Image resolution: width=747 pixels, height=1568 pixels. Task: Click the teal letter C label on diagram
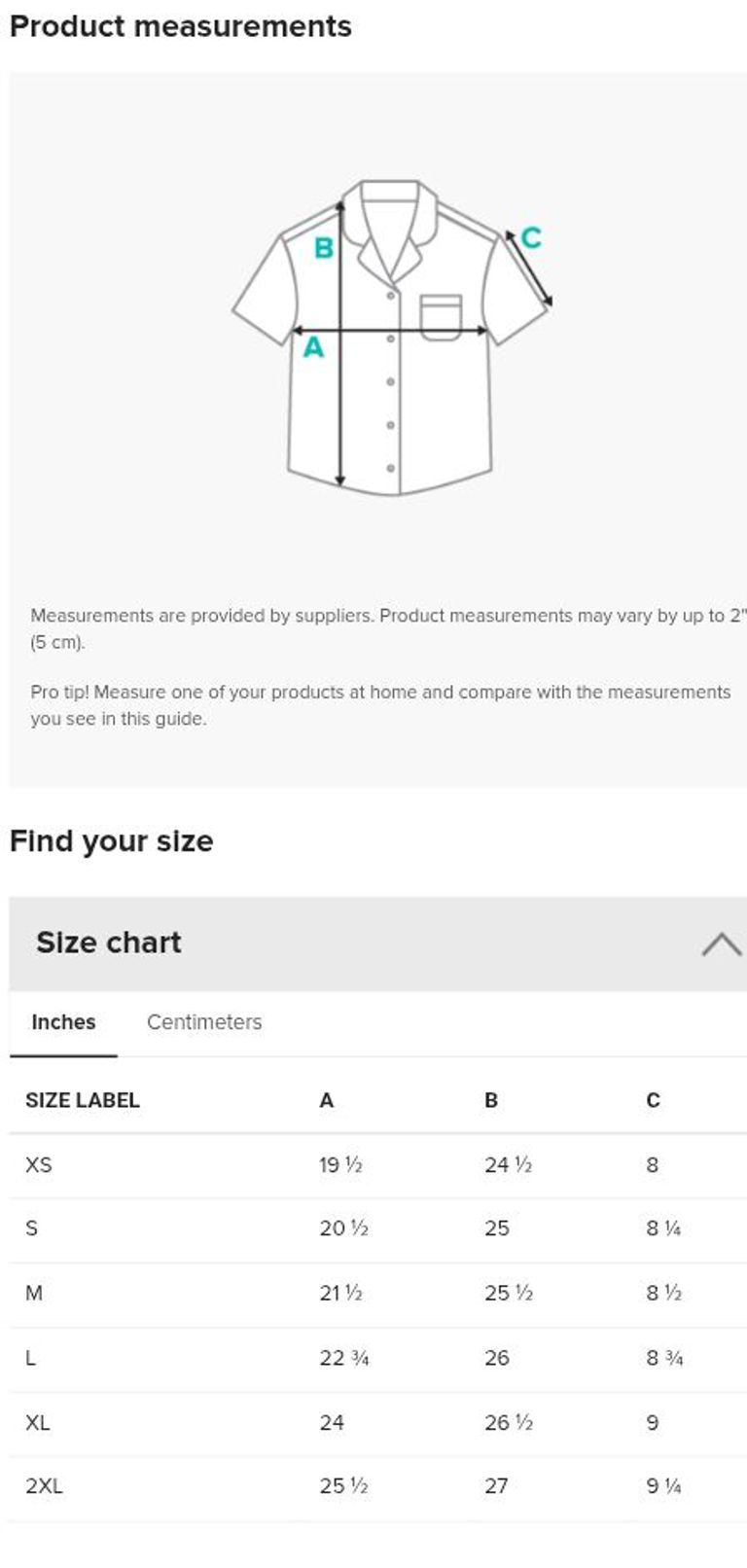point(531,237)
